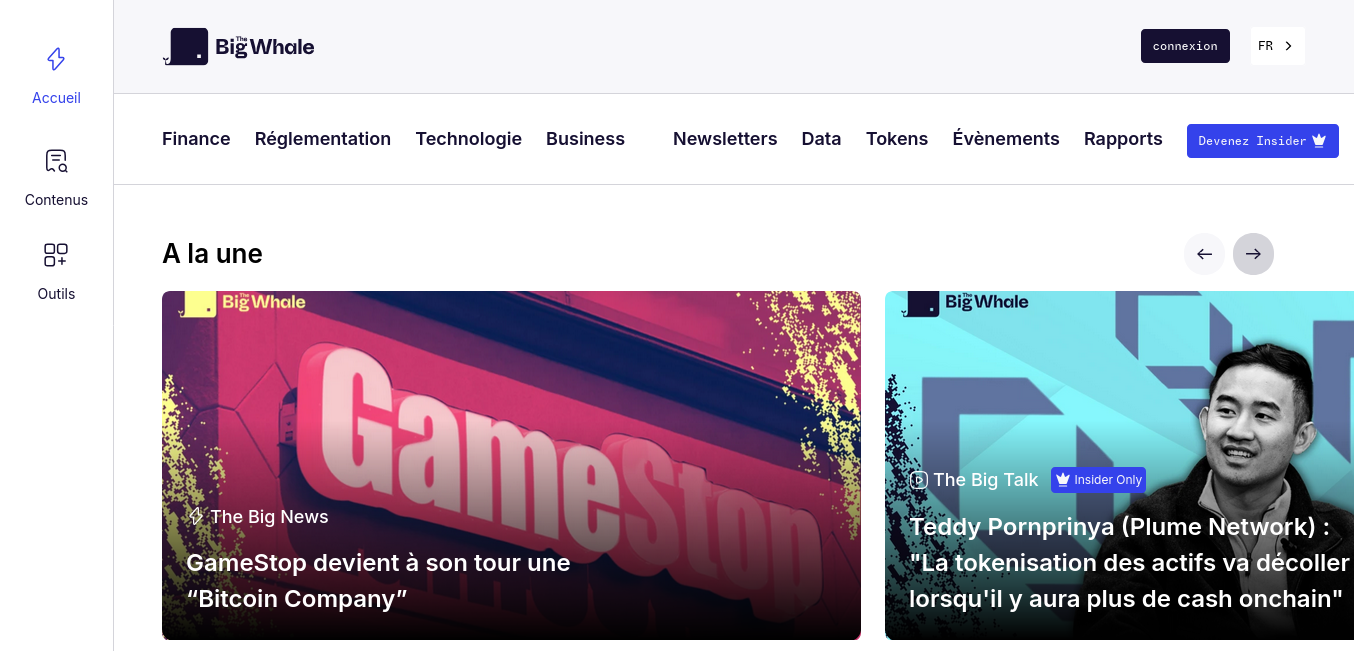Open the Rapports menu
The height and width of the screenshot is (651, 1366).
[x=1123, y=139]
